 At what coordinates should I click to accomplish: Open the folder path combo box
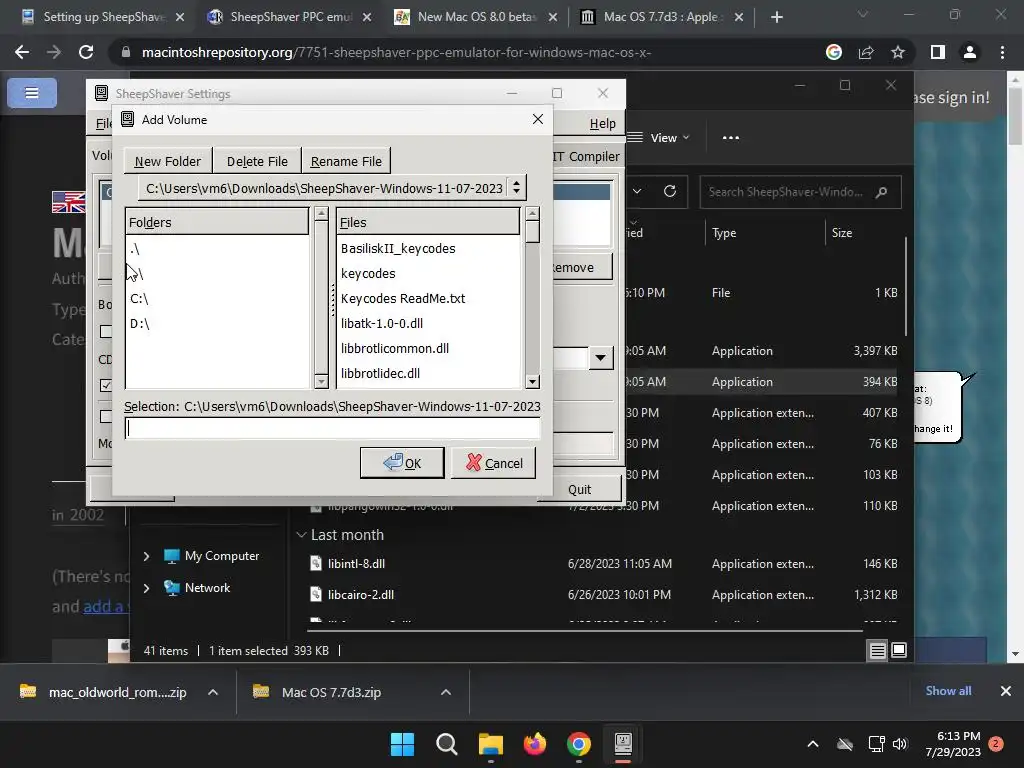pyautogui.click(x=331, y=188)
